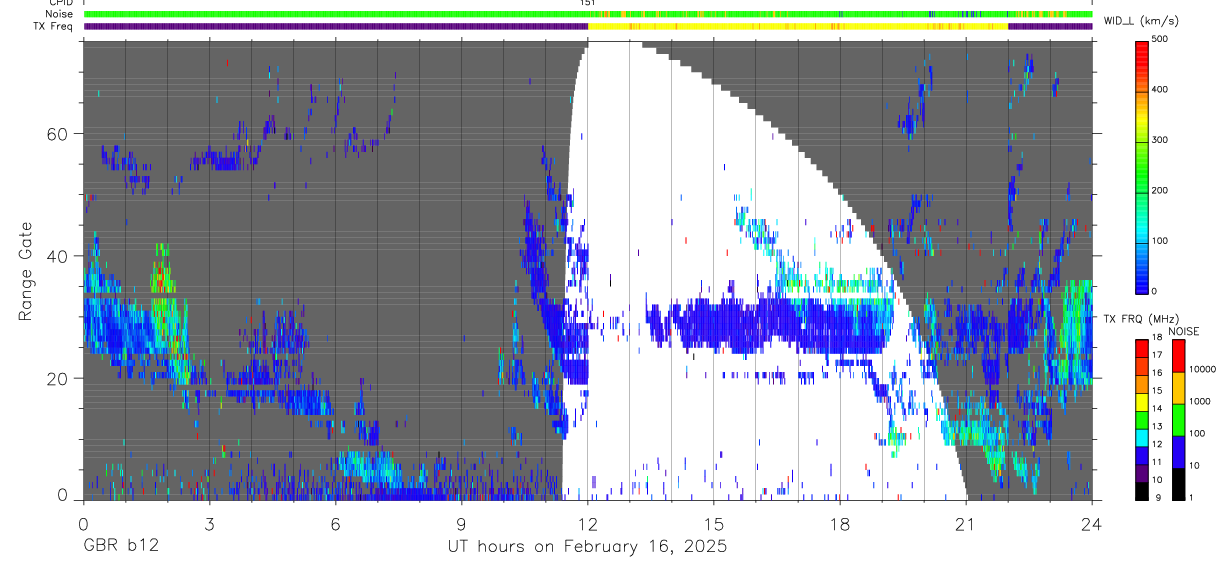Click the purple TX Freq strip before 12 UT
This screenshot has width=1228, height=567.
click(x=335, y=26)
